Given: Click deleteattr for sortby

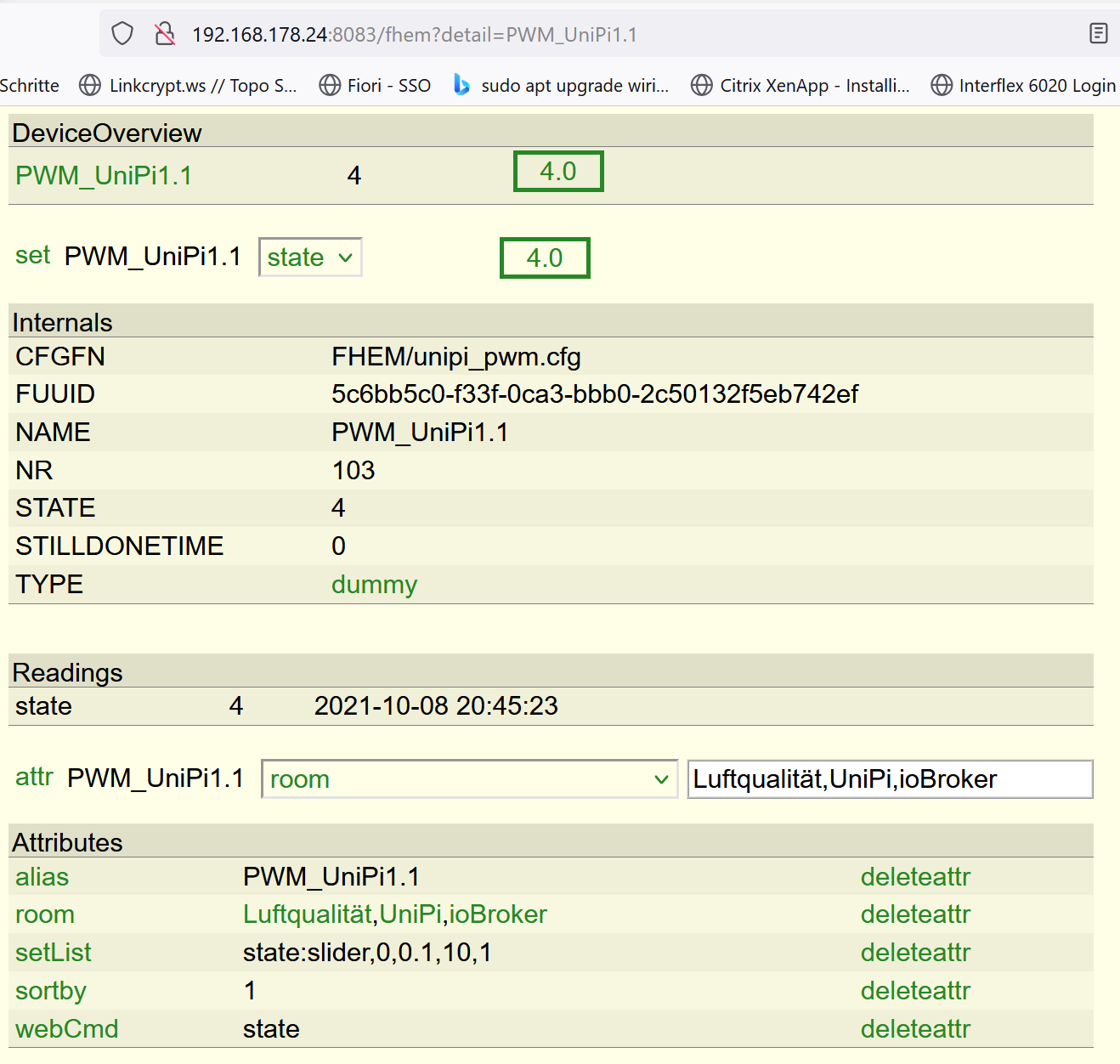Looking at the screenshot, I should (x=915, y=991).
